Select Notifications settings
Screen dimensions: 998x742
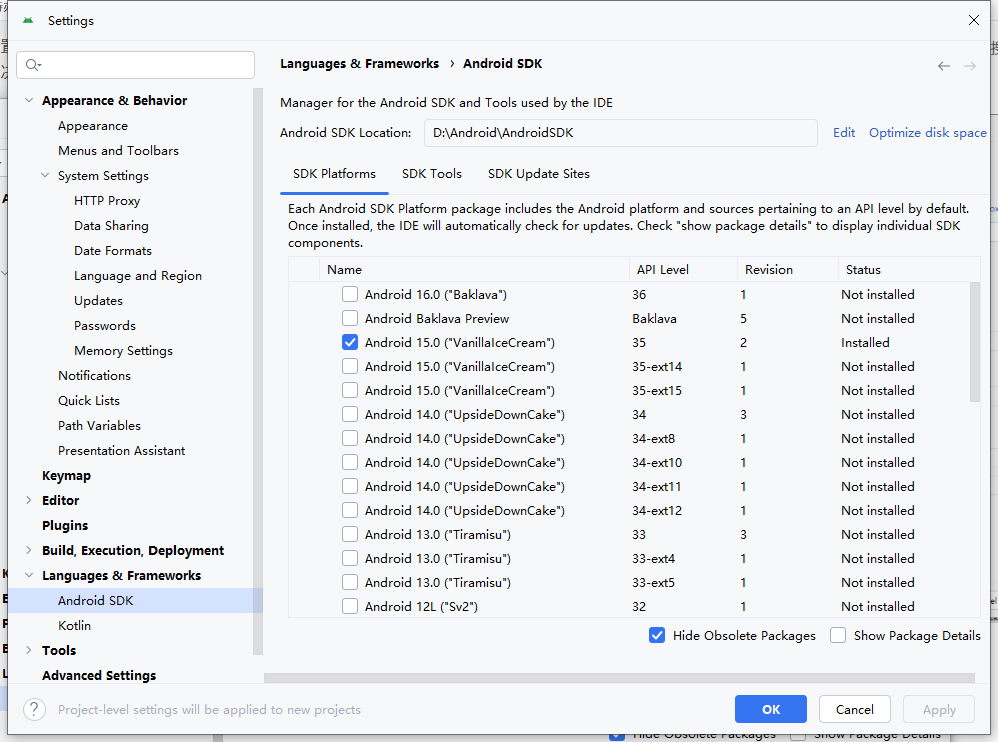94,375
